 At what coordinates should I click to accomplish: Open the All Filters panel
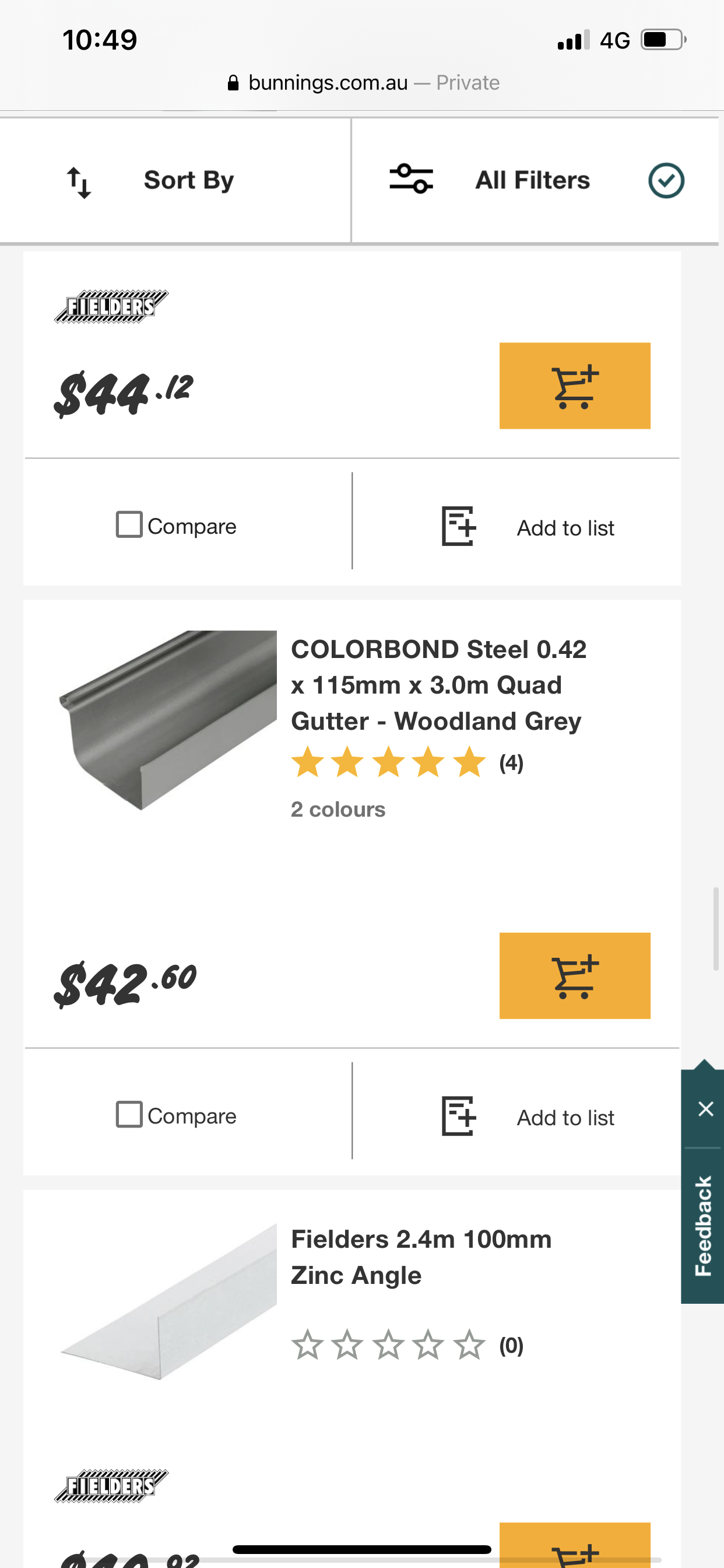(x=531, y=179)
